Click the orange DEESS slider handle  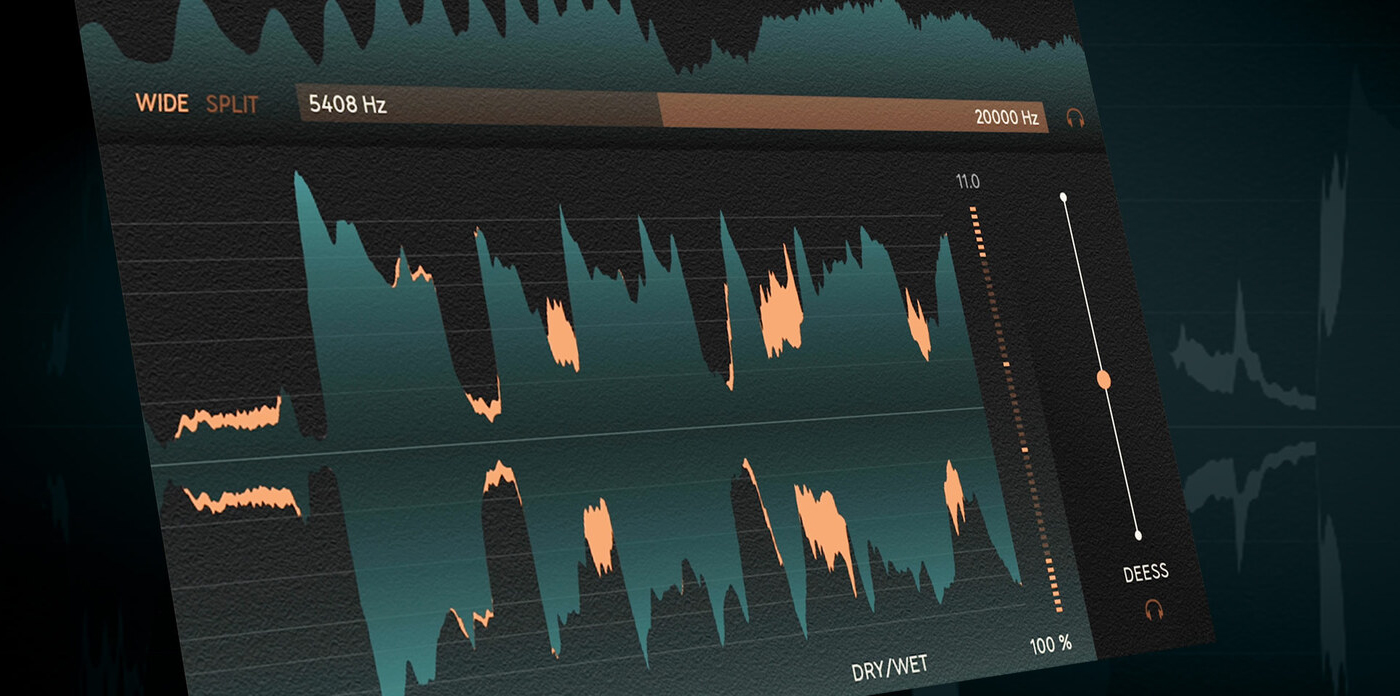1104,379
